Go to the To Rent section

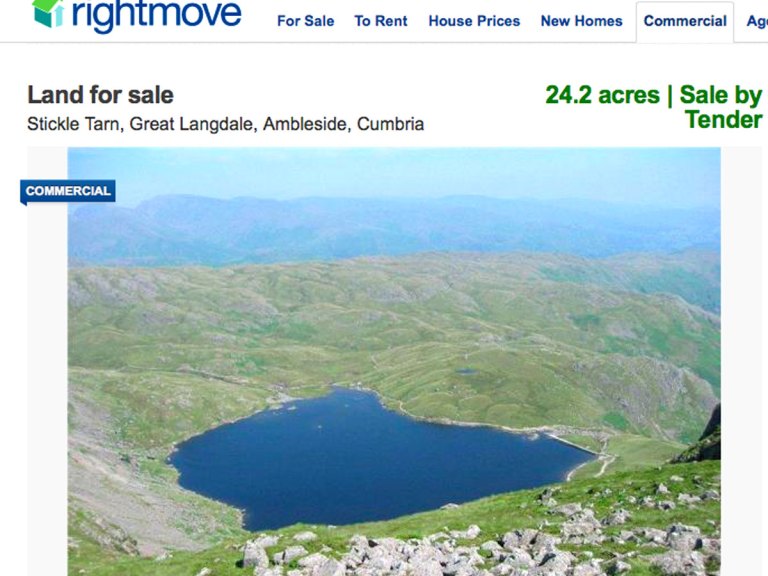tap(381, 21)
